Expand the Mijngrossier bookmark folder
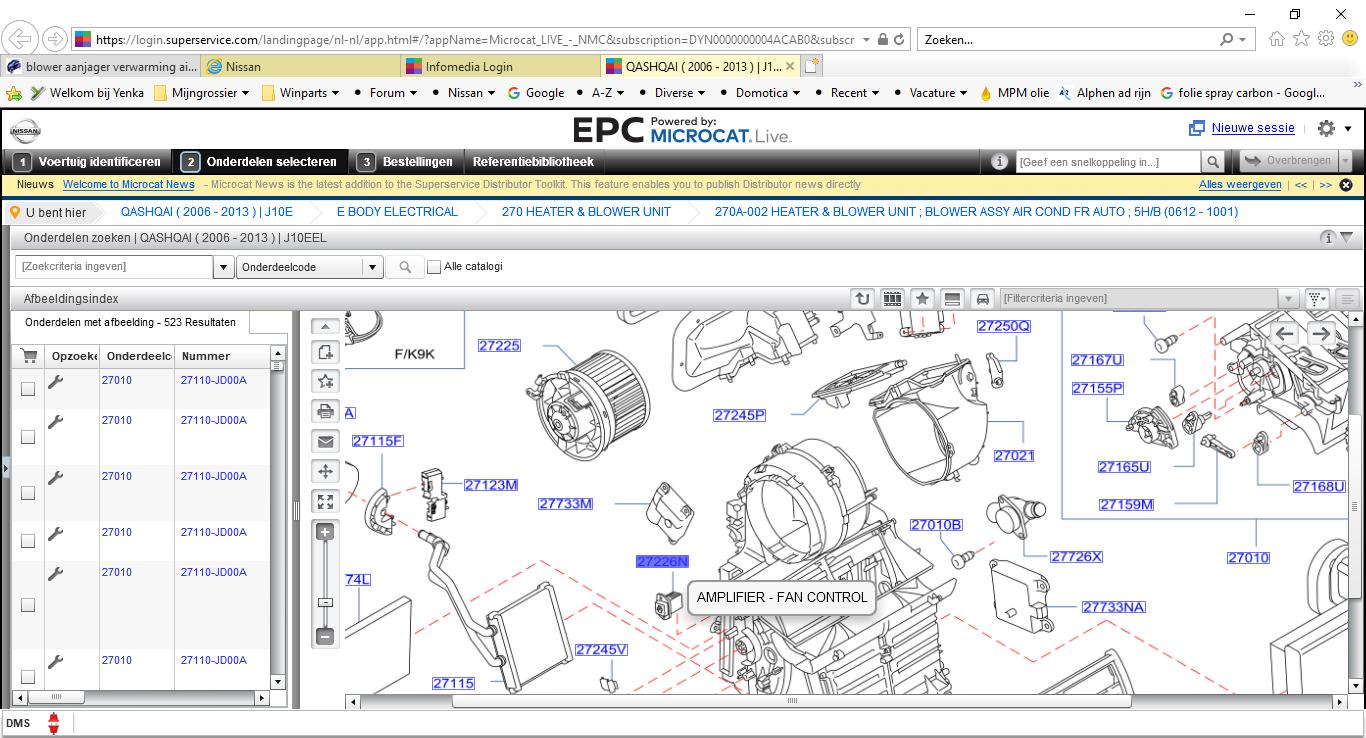 point(202,93)
